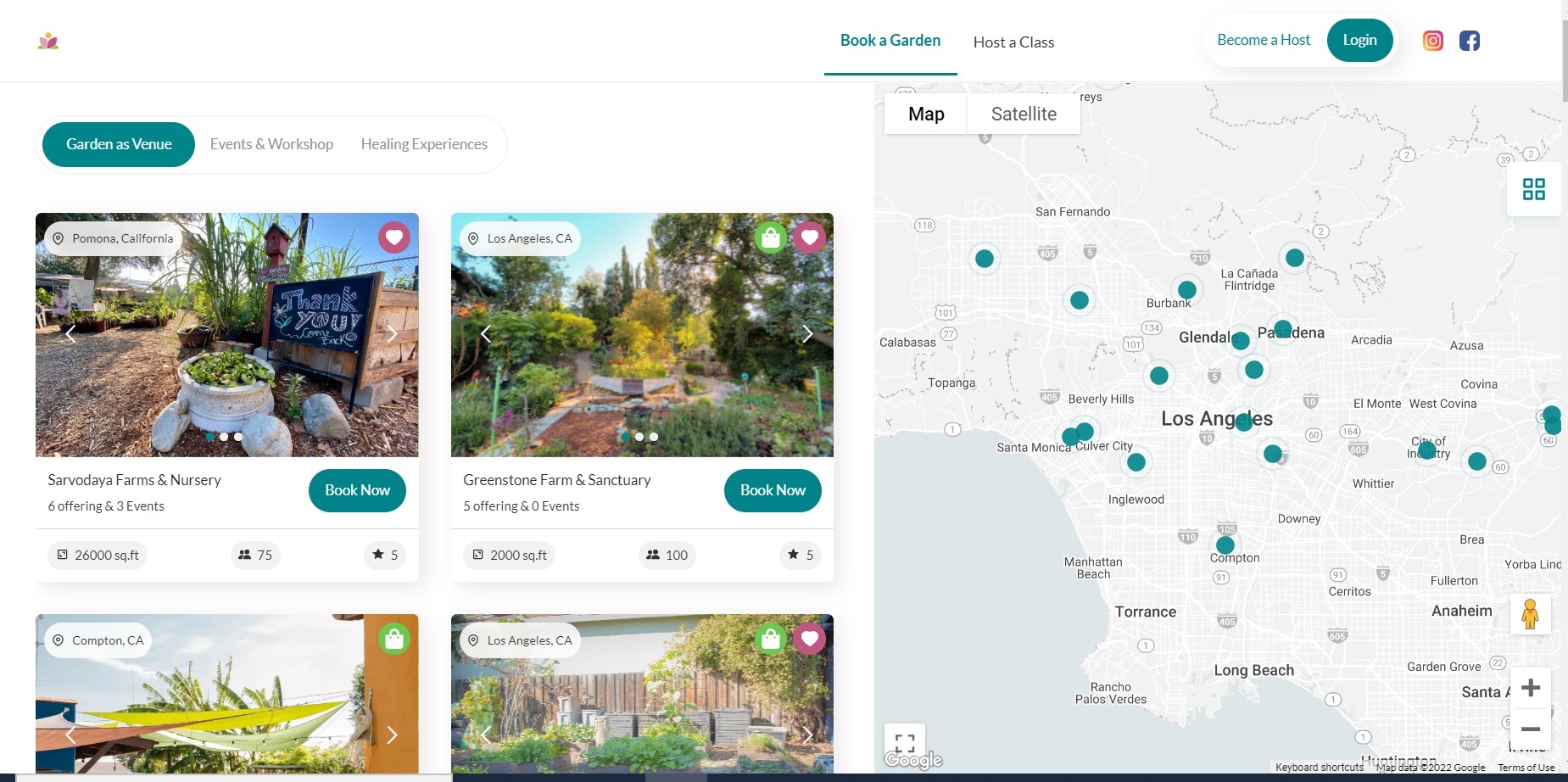Click the lotus logo in header
This screenshot has height=782, width=1568.
coord(48,41)
